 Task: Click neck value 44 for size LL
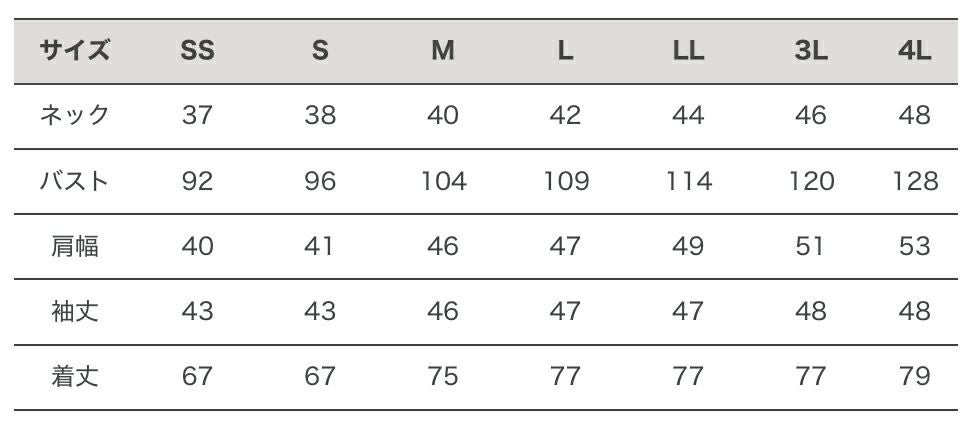click(688, 116)
